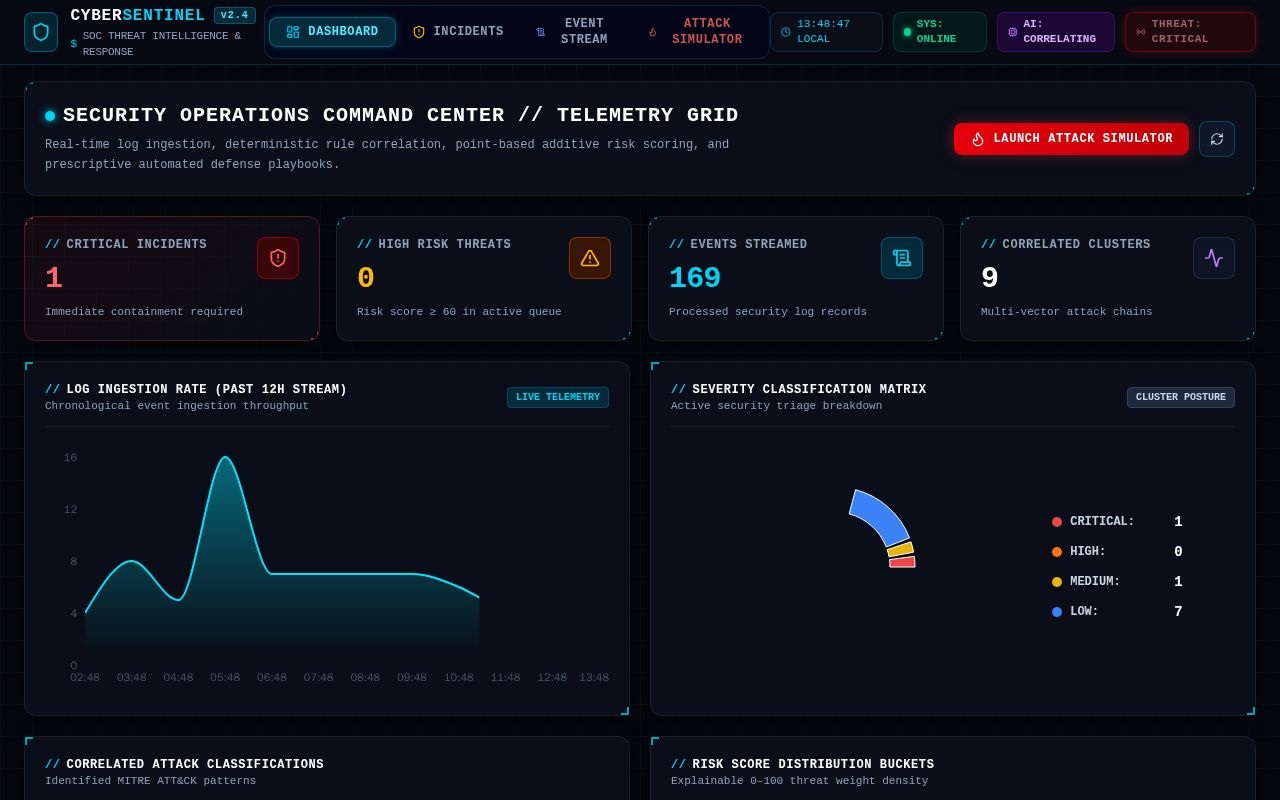1280x800 pixels.
Task: Click the blue LOW legend dot
Action: [x=1057, y=612]
